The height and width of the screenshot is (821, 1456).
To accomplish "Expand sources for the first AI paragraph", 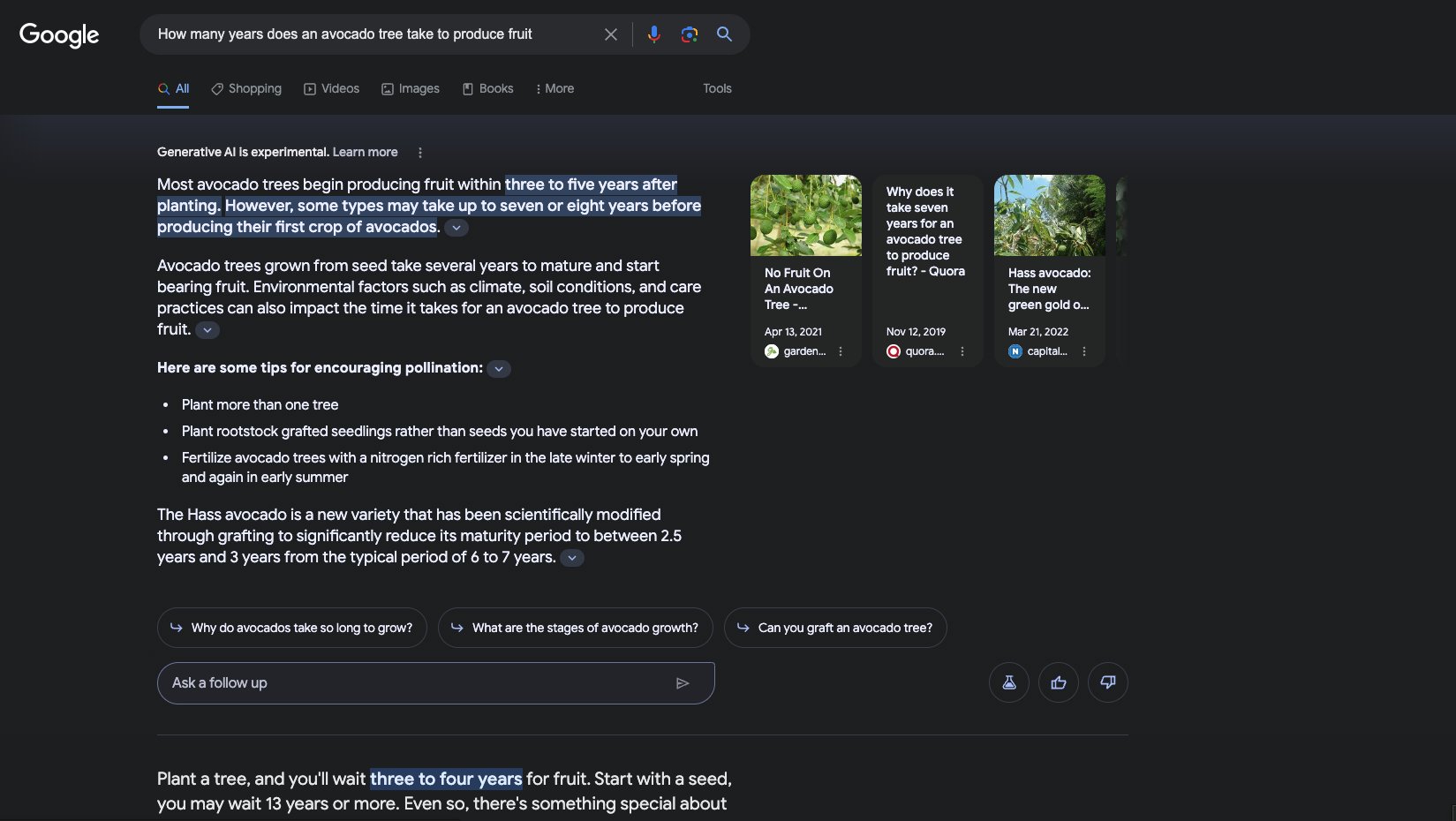I will [456, 228].
